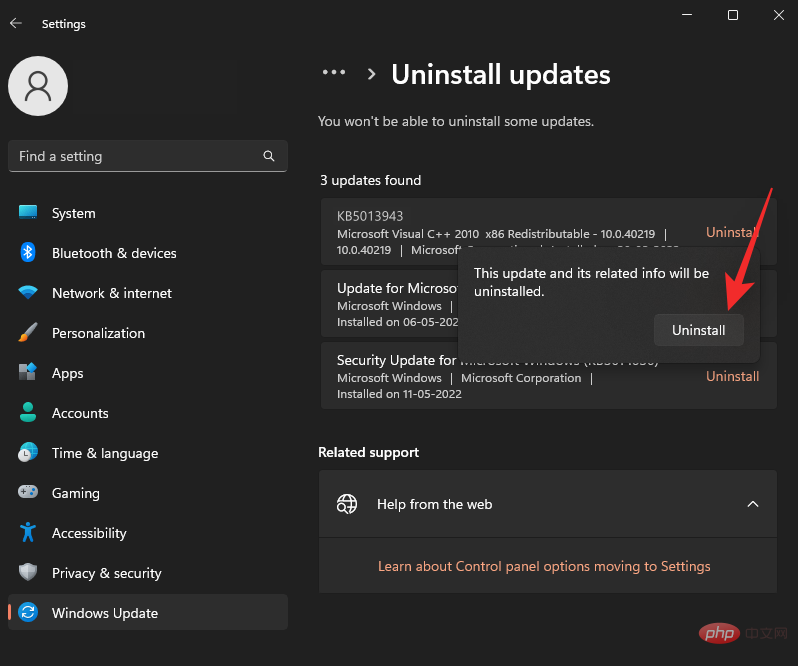
Task: Go back using the back arrow
Action: pos(16,23)
